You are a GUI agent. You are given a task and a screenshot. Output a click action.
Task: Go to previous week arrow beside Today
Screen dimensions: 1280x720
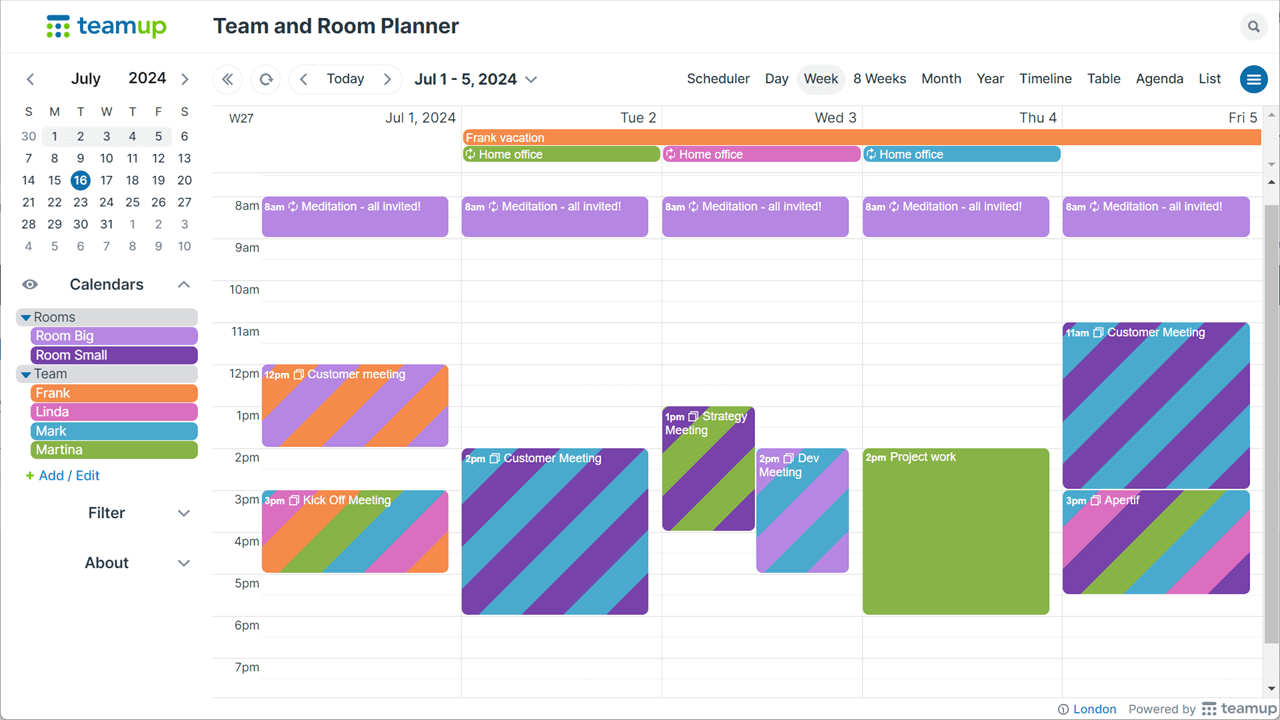(x=304, y=79)
